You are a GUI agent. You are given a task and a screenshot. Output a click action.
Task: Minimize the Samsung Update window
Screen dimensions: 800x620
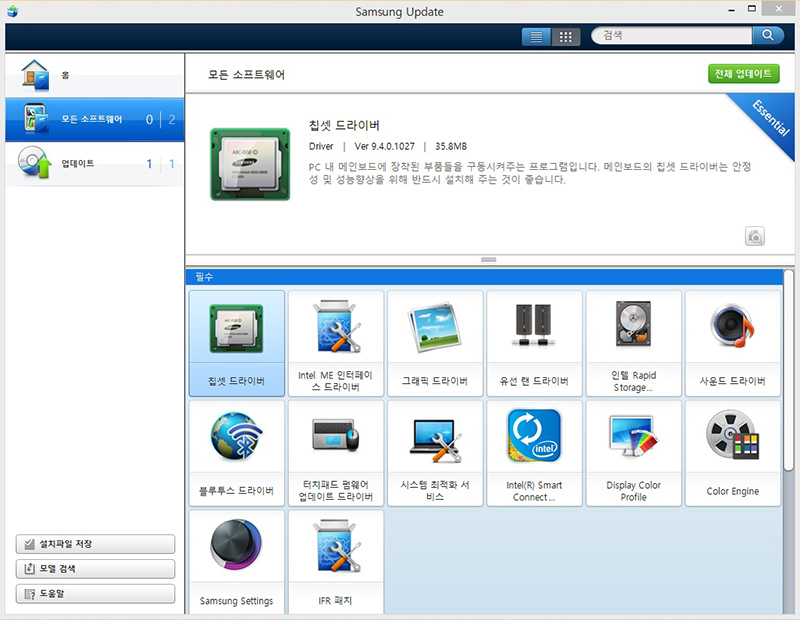732,10
